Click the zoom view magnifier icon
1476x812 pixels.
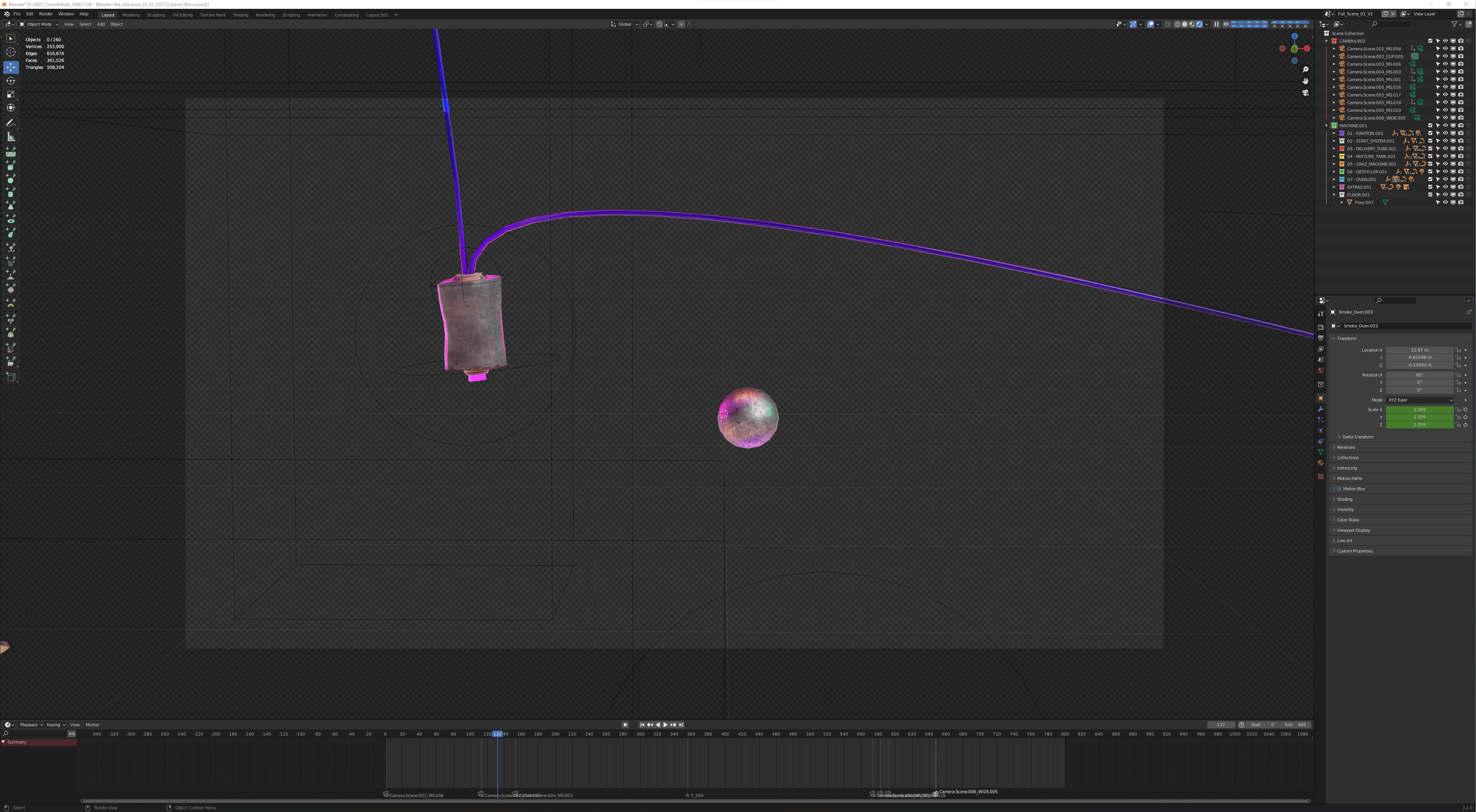pyautogui.click(x=1305, y=70)
